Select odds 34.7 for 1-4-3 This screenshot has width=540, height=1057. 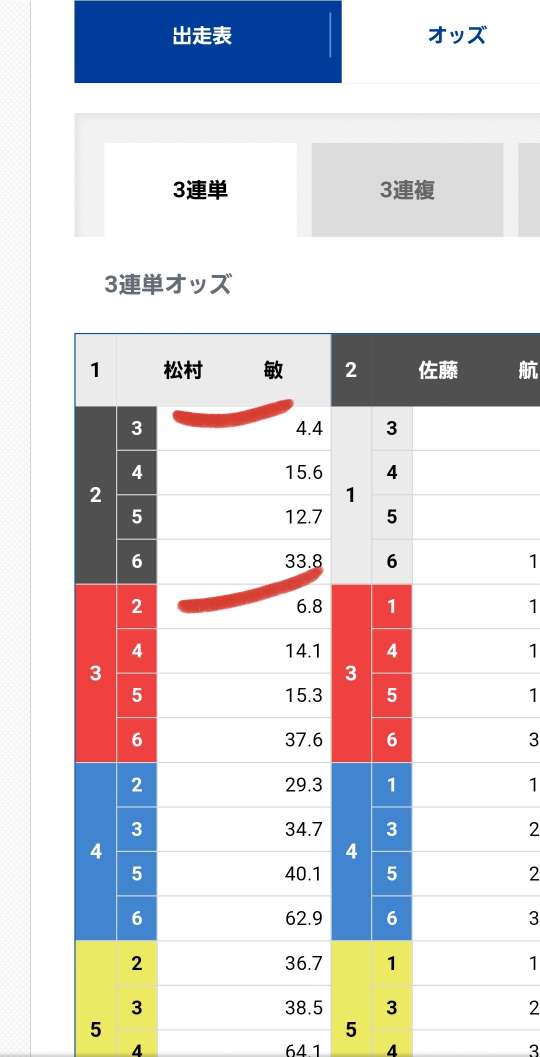(x=243, y=829)
